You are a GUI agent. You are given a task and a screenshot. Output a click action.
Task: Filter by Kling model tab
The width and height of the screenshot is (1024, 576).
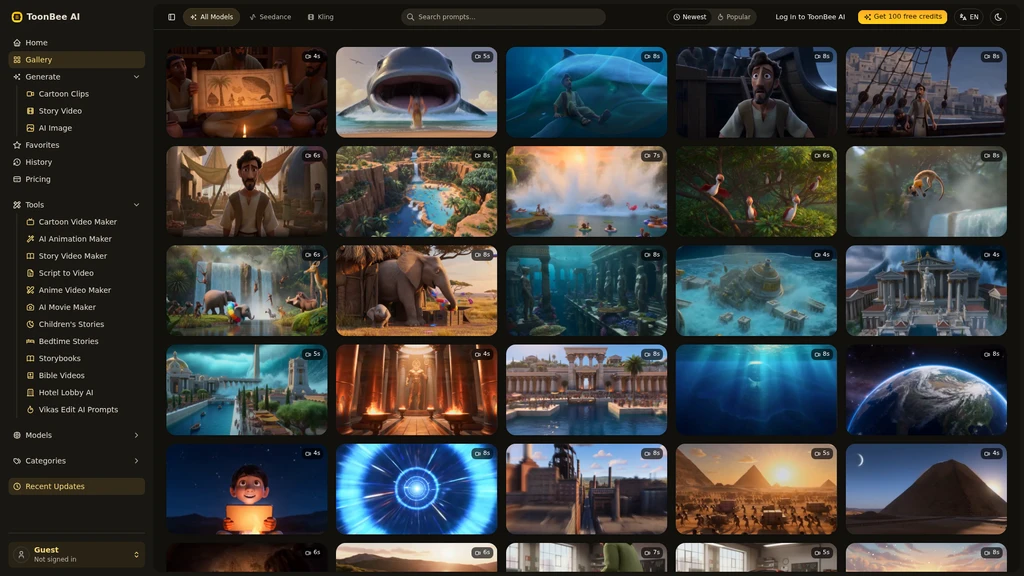click(321, 17)
